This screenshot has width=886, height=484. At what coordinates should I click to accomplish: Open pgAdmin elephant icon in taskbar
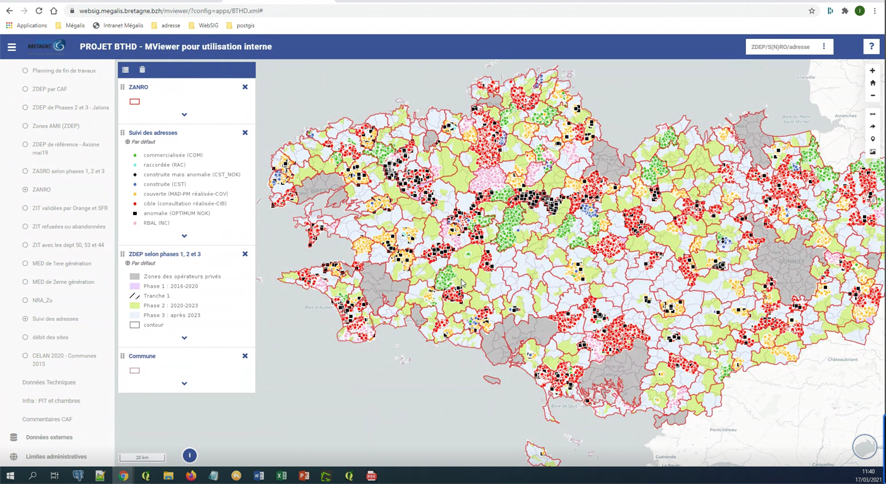[x=78, y=476]
